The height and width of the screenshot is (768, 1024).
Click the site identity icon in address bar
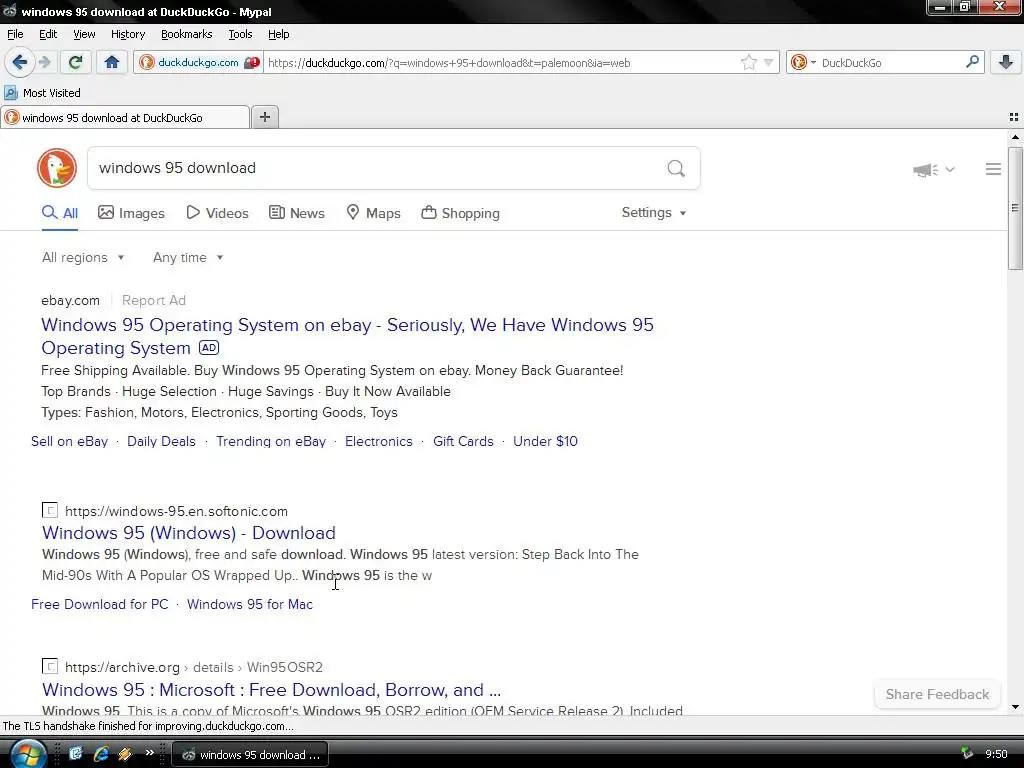point(147,63)
